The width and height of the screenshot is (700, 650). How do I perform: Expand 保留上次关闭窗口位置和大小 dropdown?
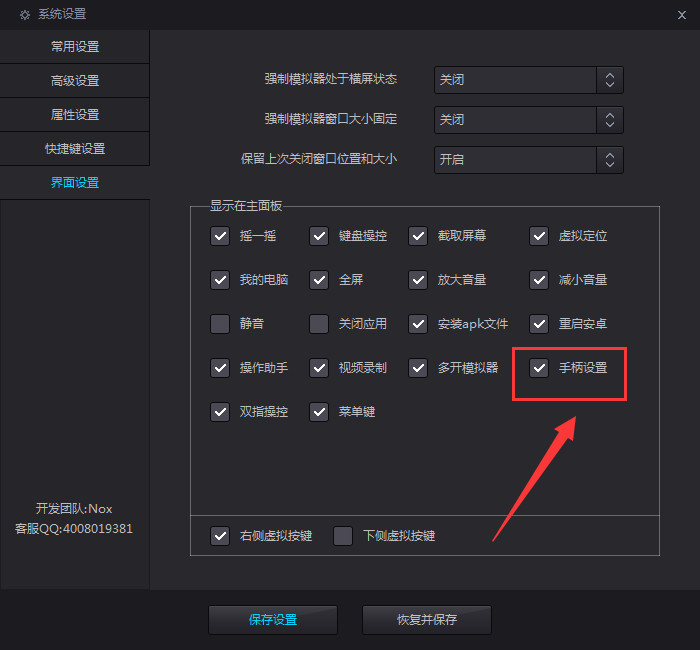coord(529,160)
